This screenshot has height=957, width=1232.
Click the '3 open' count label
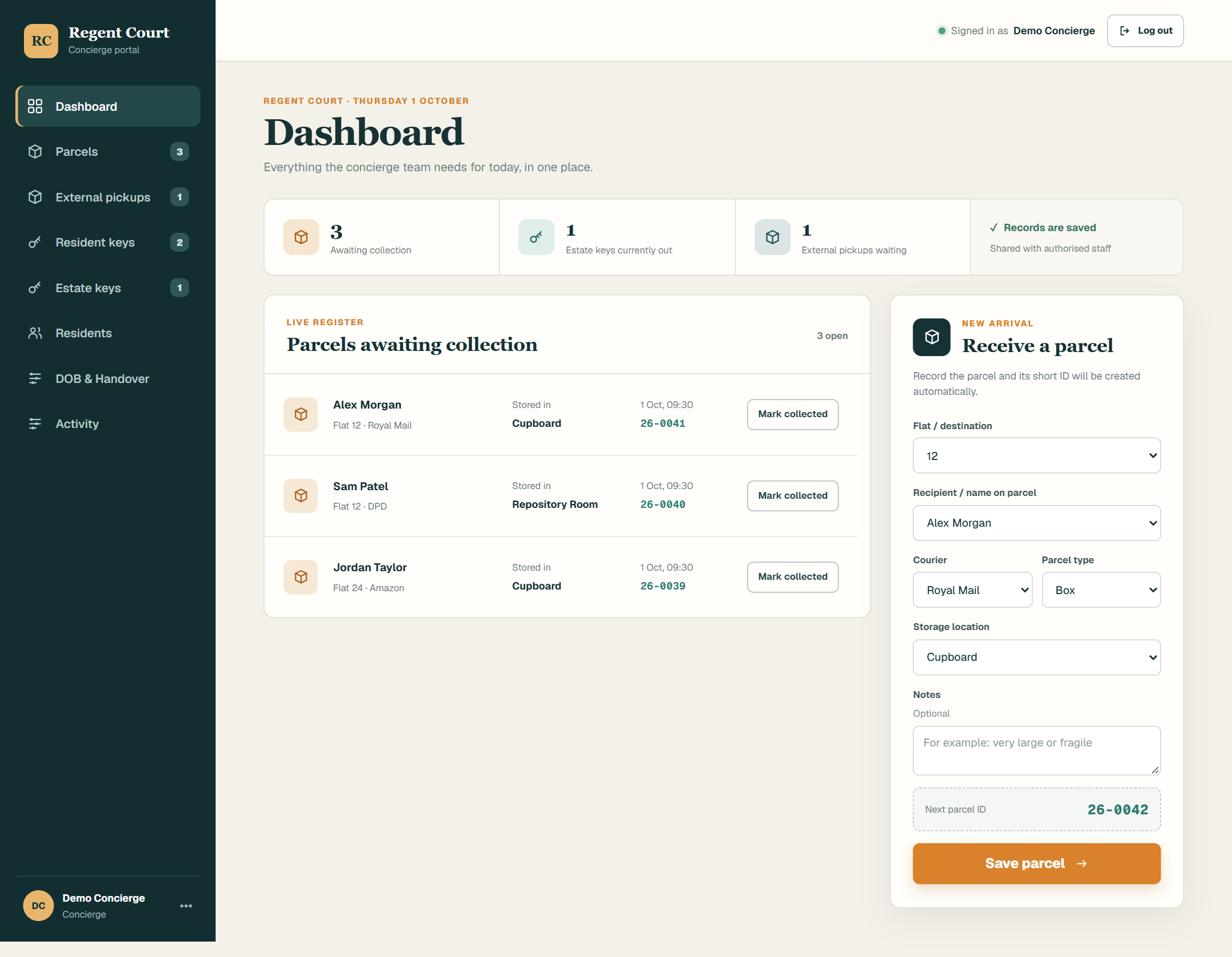[832, 336]
